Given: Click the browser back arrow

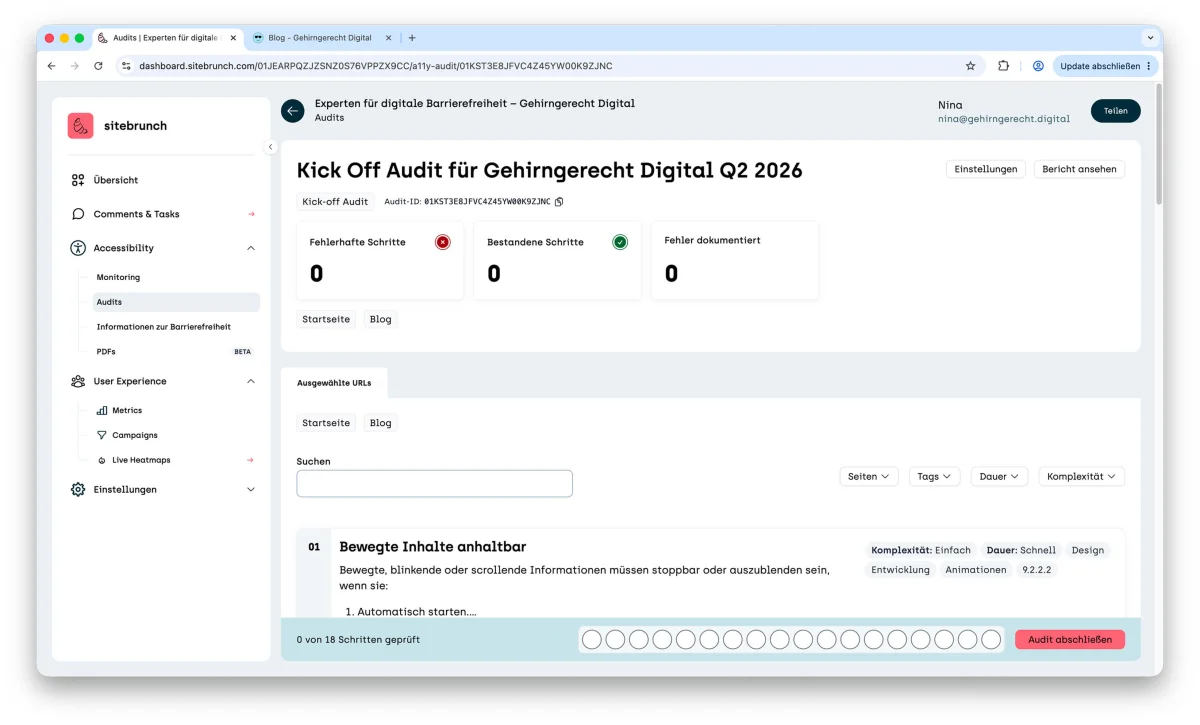Looking at the screenshot, I should 51,66.
